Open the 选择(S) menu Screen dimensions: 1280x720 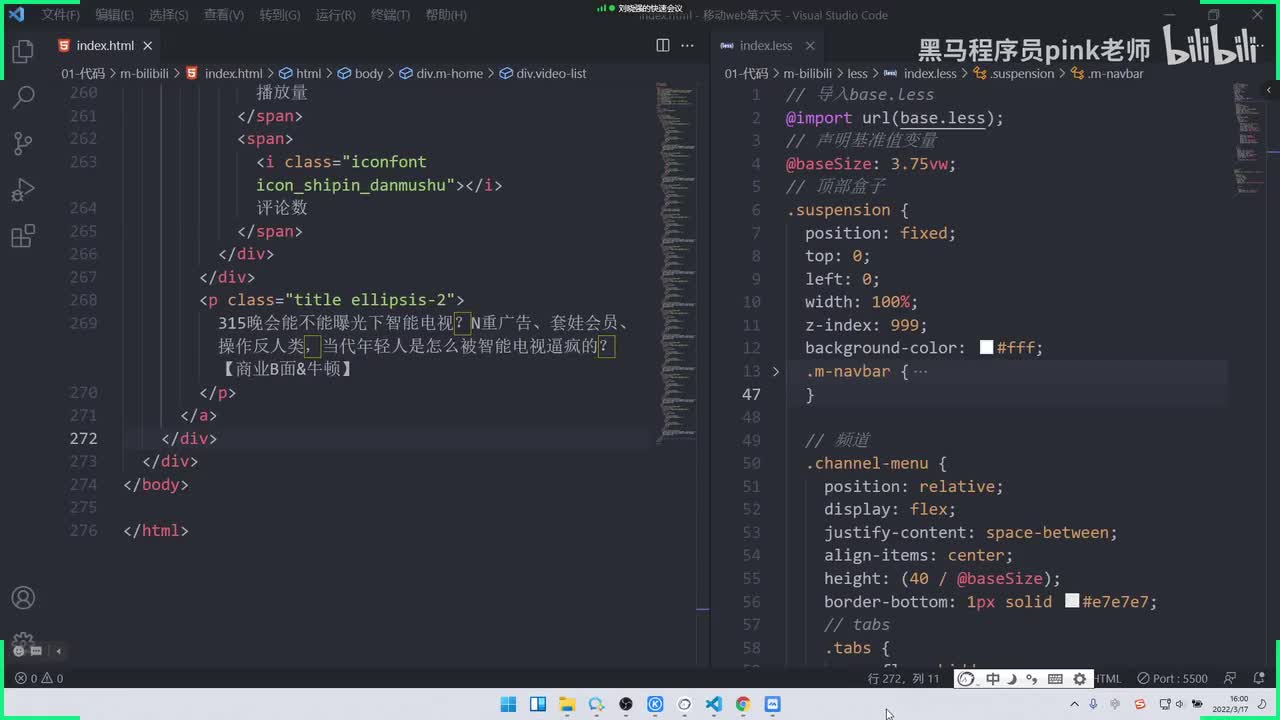[x=168, y=15]
